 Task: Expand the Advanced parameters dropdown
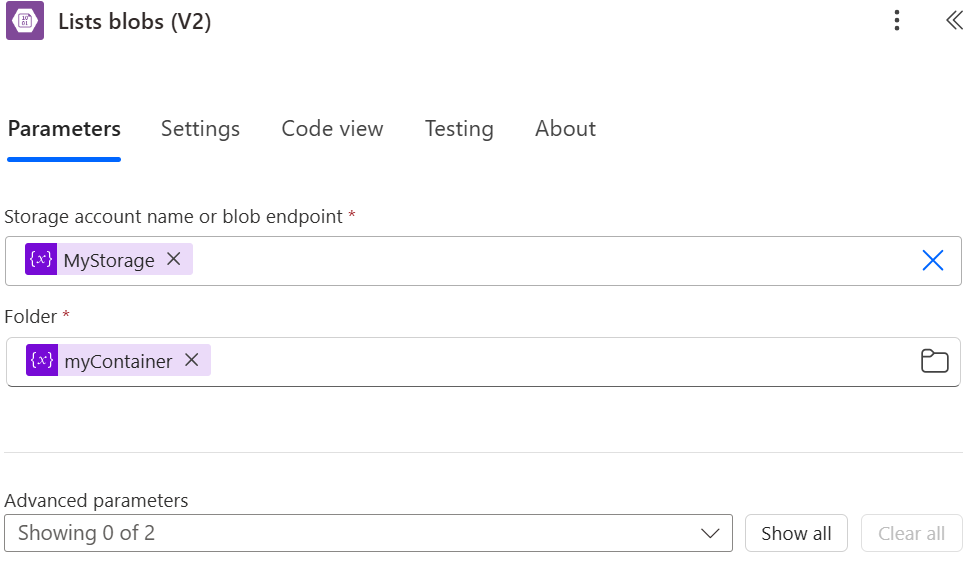(368, 533)
